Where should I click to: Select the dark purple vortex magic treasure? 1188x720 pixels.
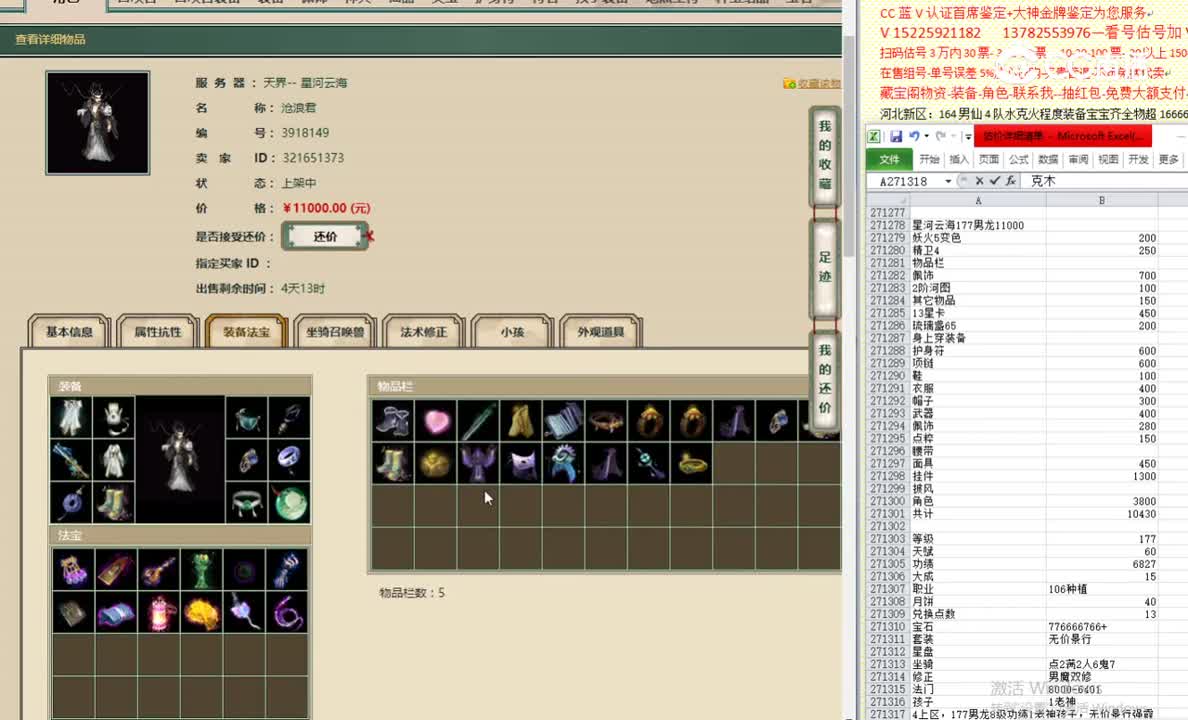pos(245,570)
